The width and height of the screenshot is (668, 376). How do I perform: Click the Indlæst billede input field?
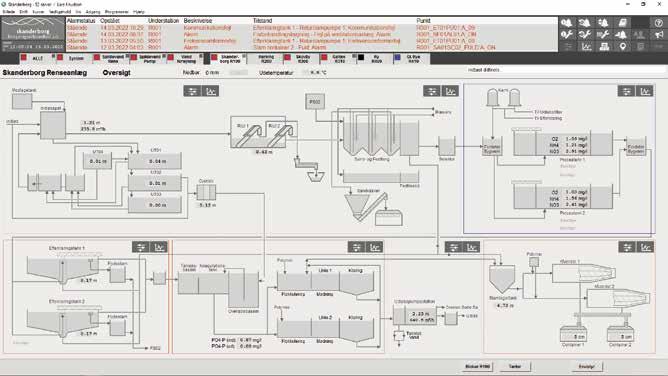(564, 70)
